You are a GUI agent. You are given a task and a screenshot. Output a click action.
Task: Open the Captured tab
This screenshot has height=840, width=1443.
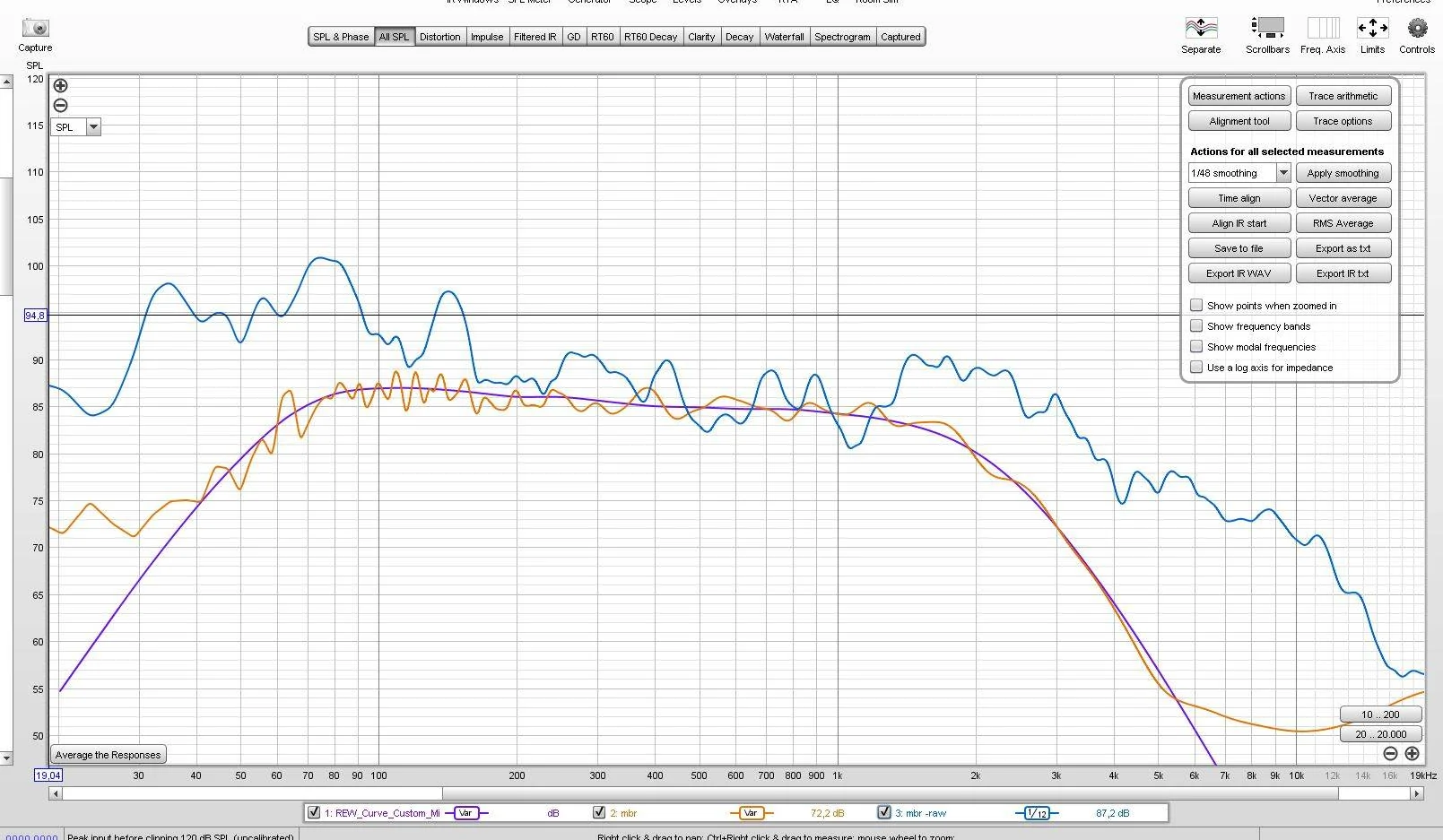900,37
